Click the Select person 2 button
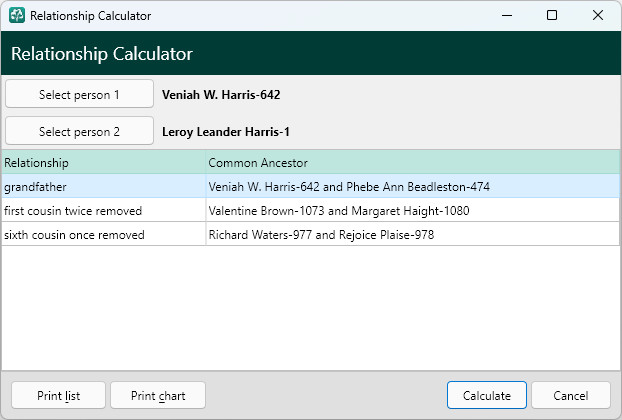Image resolution: width=622 pixels, height=420 pixels. [x=79, y=131]
